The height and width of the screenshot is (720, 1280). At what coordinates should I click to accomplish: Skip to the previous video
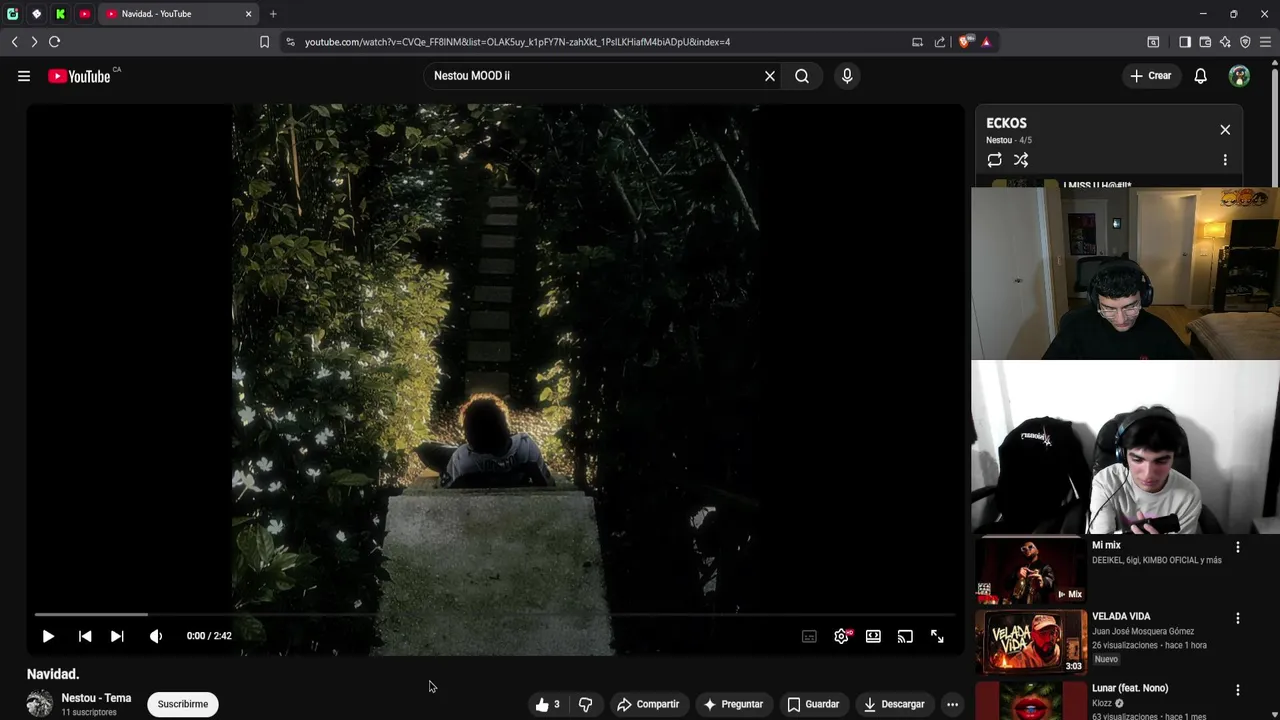point(85,636)
